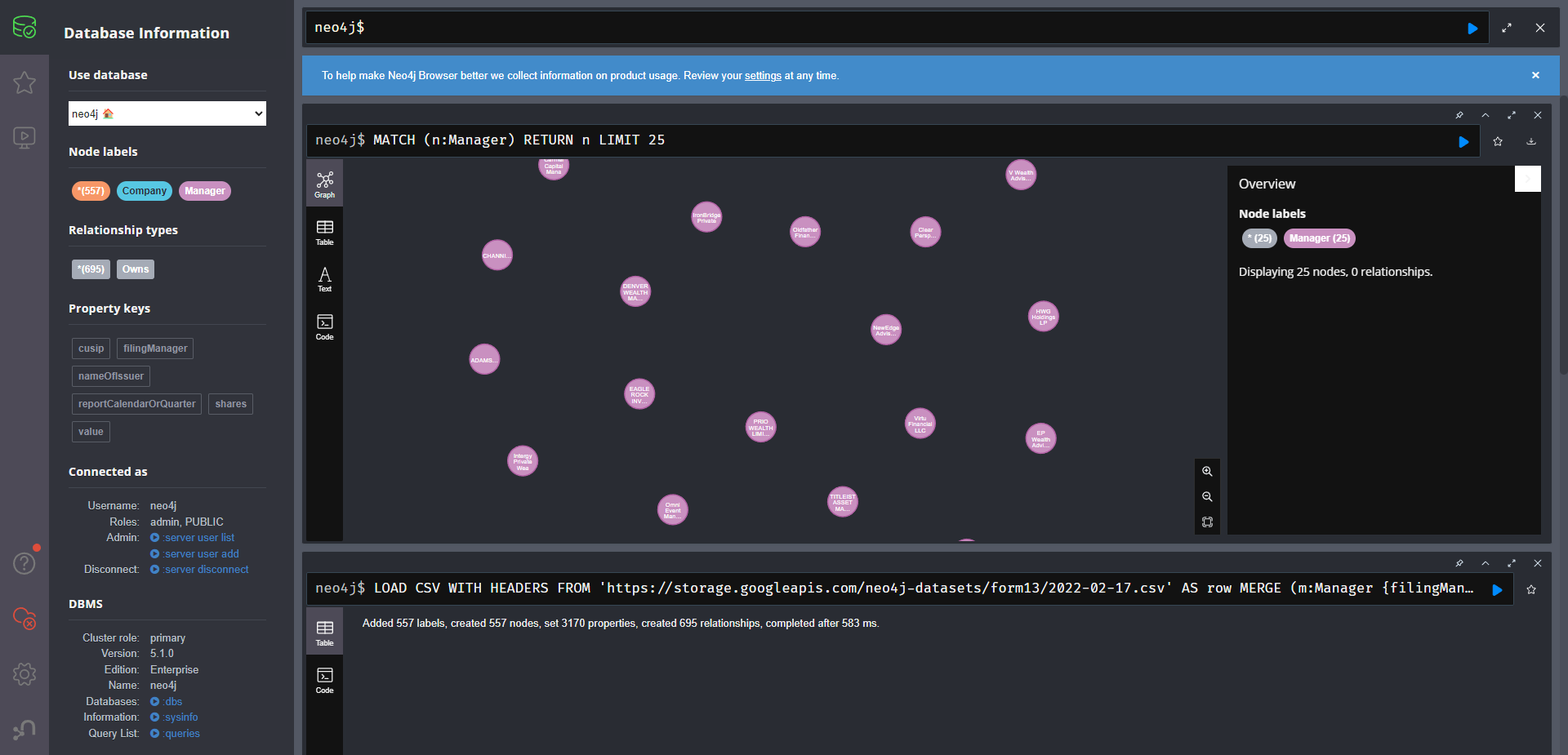Open the Use database dropdown
Image resolution: width=1568 pixels, height=755 pixels.
[167, 113]
